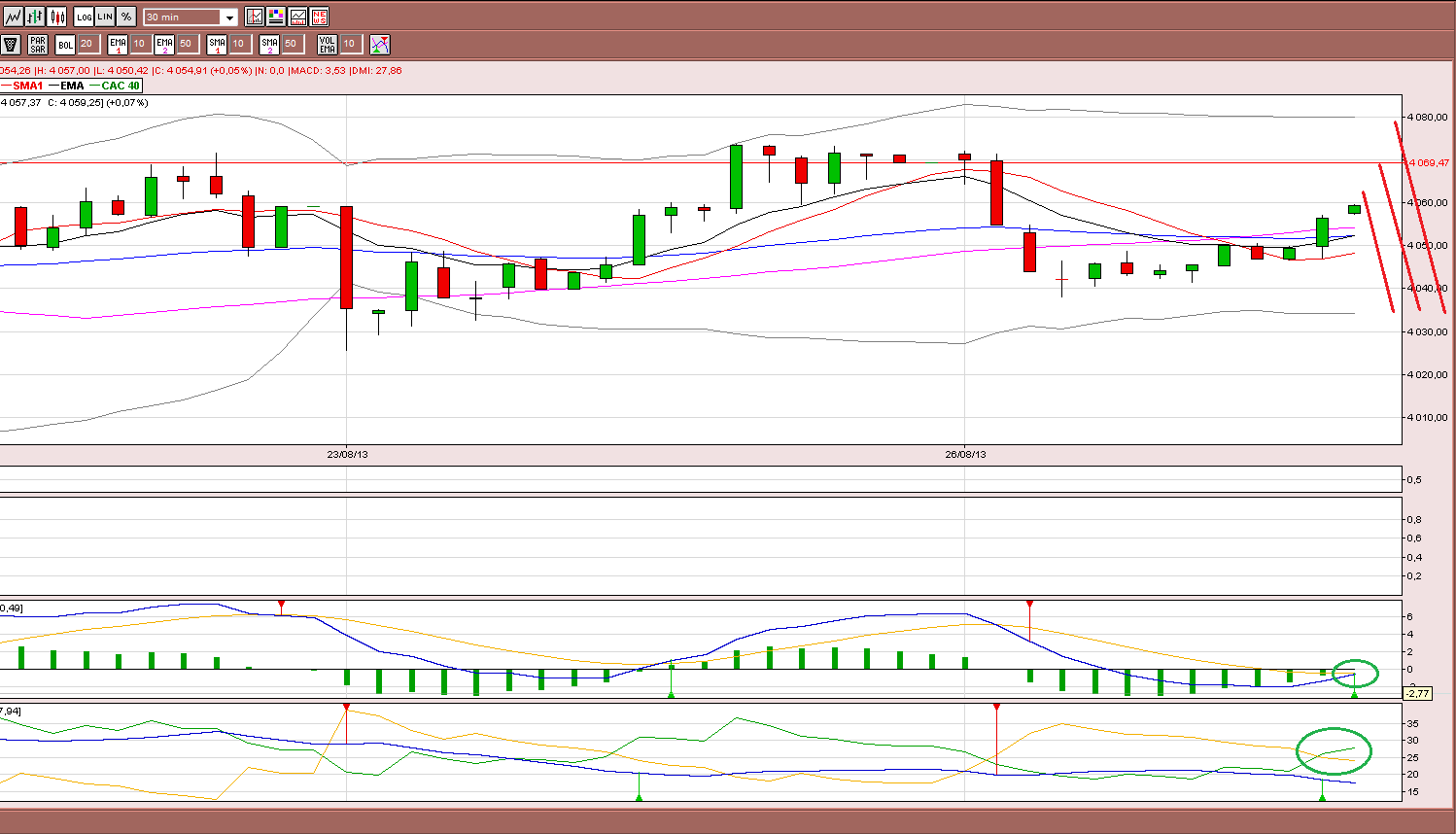Open the 30 min timeframe dropdown
Viewport: 1456px width, 834px height.
[x=191, y=17]
